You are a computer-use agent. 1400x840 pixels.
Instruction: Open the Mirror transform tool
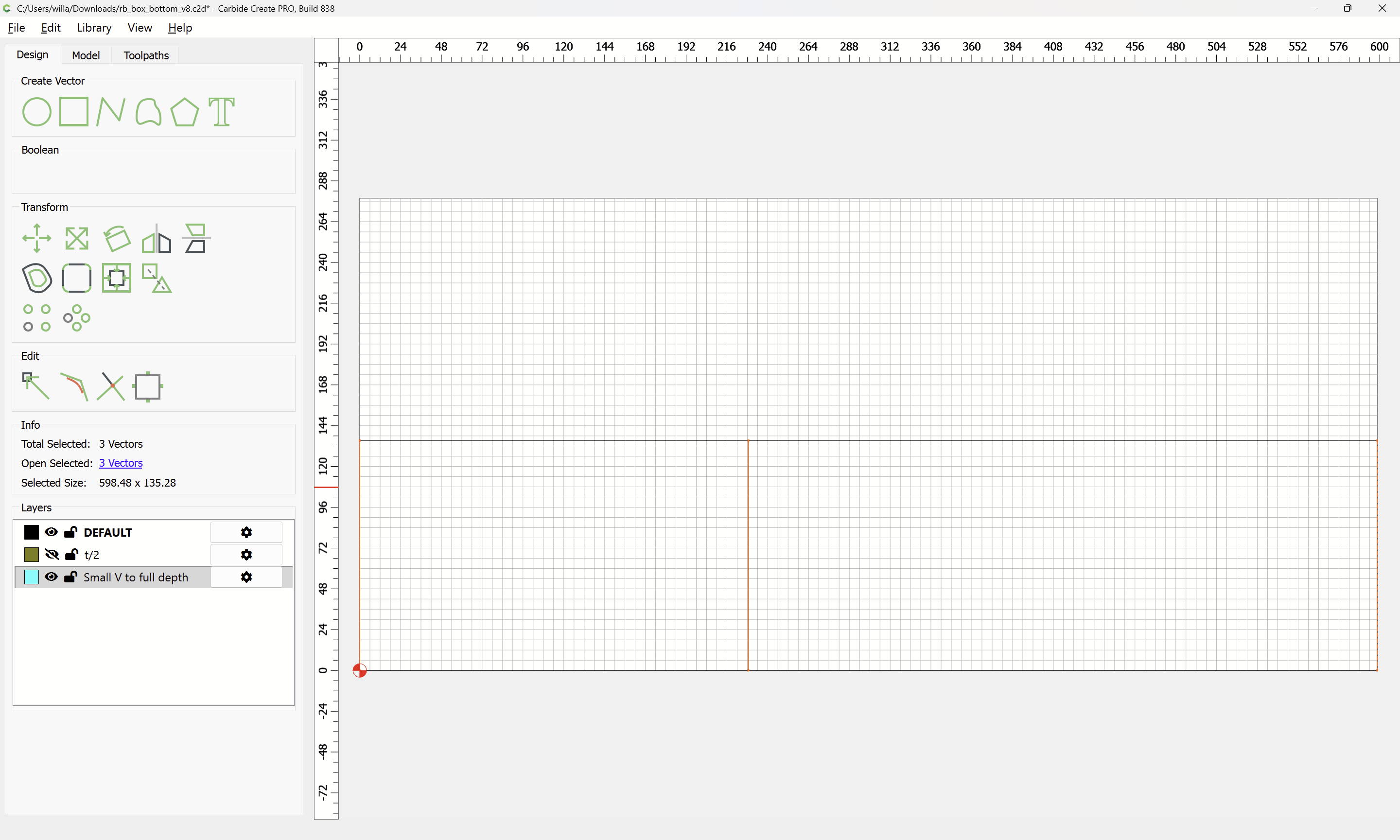(x=156, y=238)
